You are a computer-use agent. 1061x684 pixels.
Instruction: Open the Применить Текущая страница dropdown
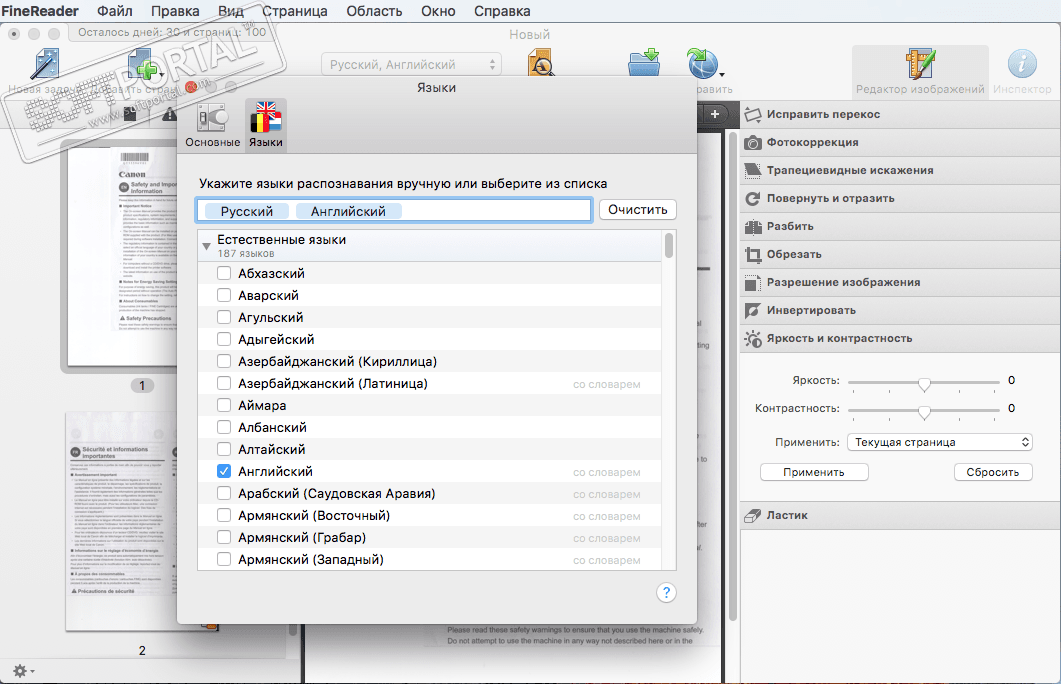(x=939, y=442)
